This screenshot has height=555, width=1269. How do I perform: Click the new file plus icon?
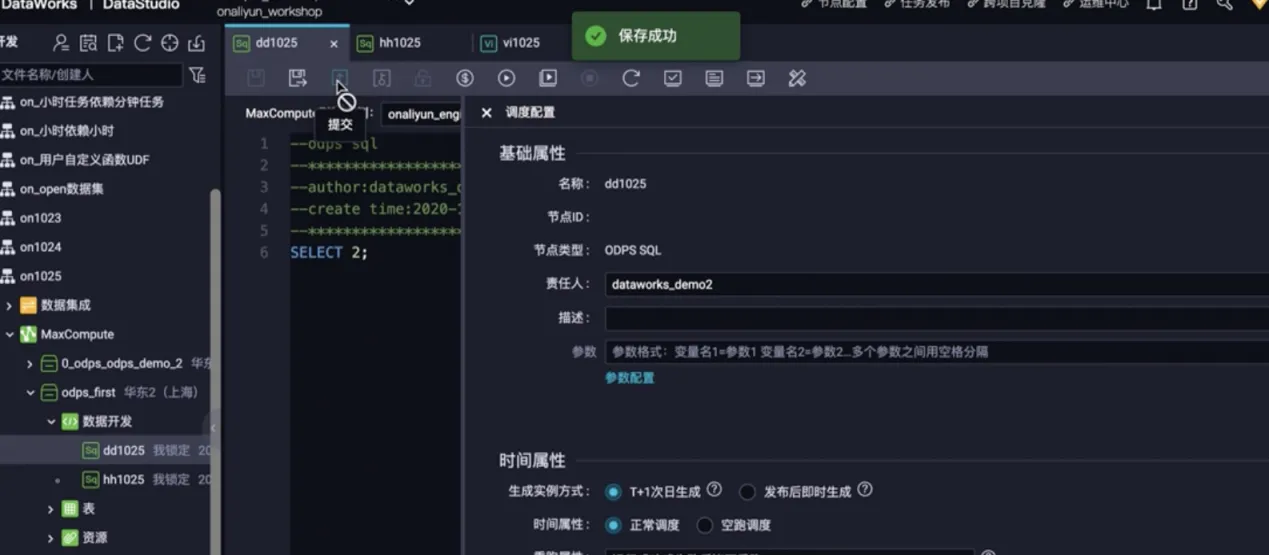pyautogui.click(x=116, y=43)
